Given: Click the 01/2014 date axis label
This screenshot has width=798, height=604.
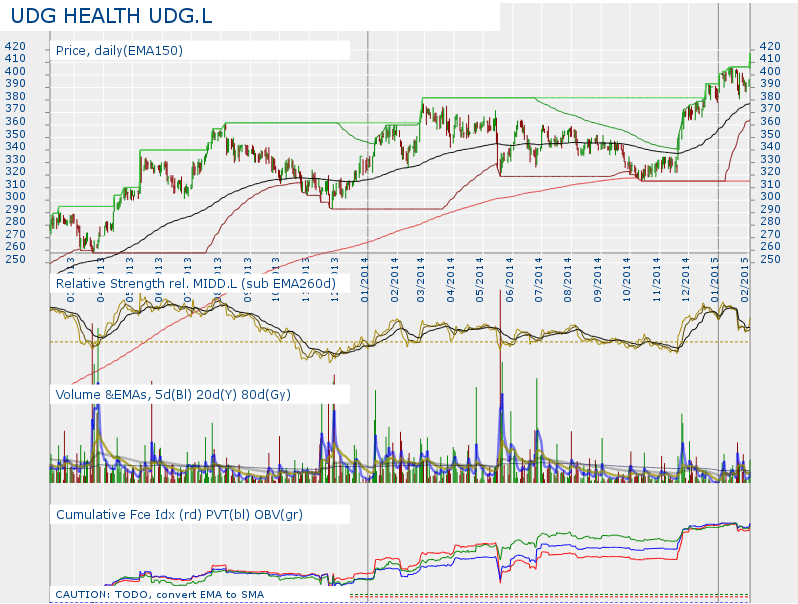Looking at the screenshot, I should (x=365, y=280).
